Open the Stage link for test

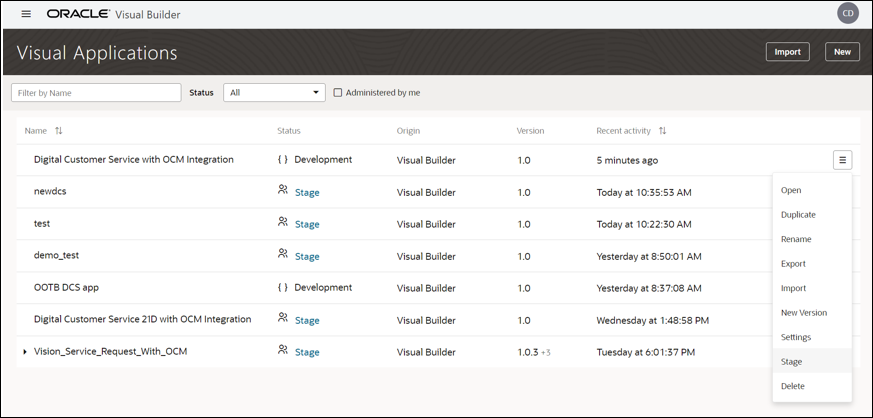pos(307,224)
